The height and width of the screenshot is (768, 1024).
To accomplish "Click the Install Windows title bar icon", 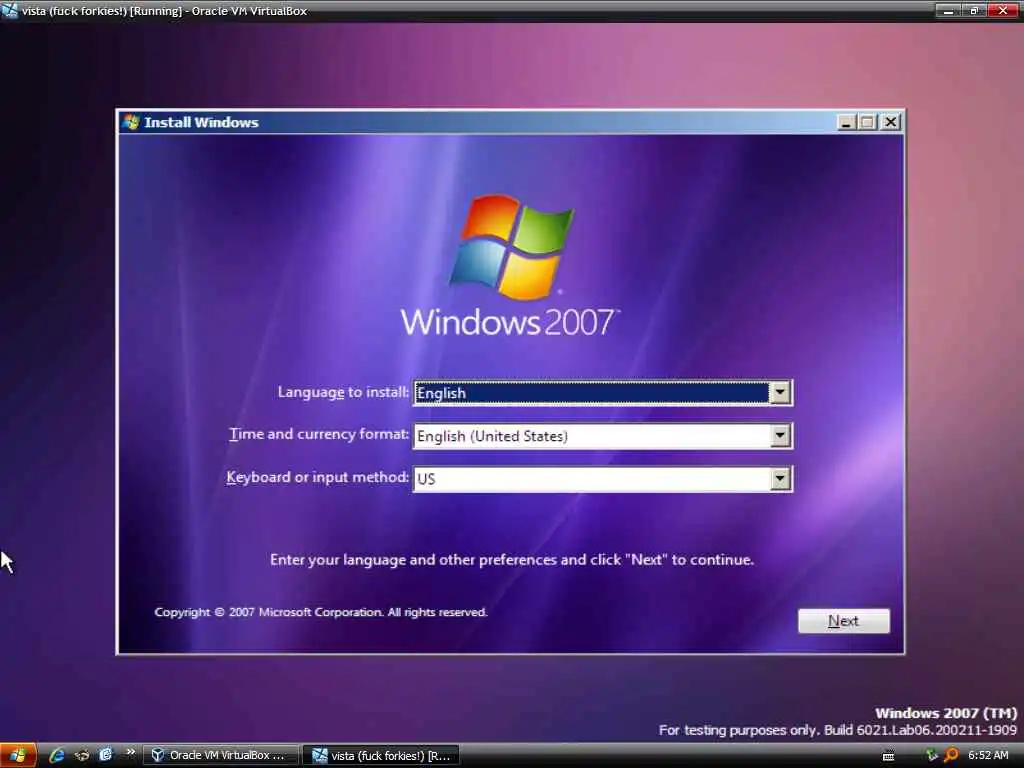I will (132, 122).
